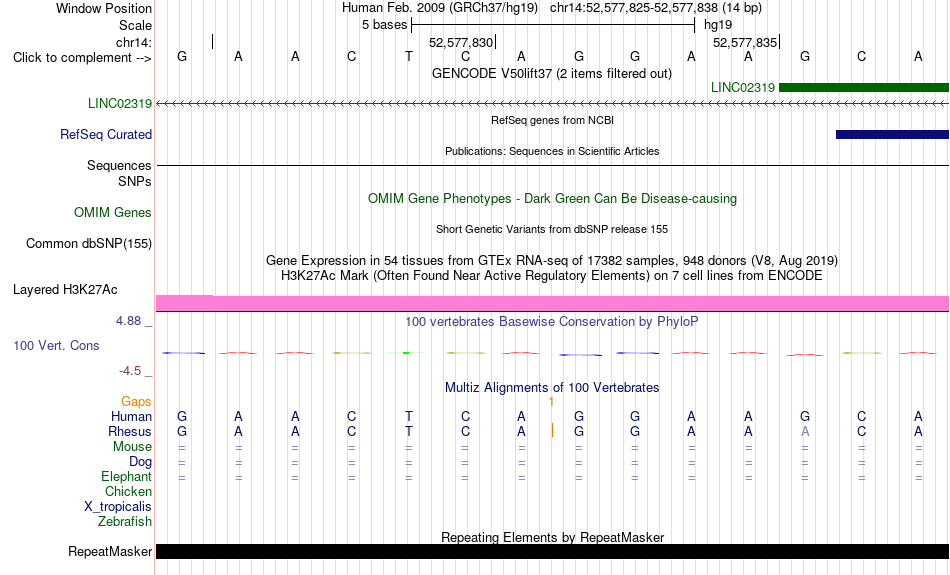Click the 'X_tropicalis' species label

pos(118,507)
